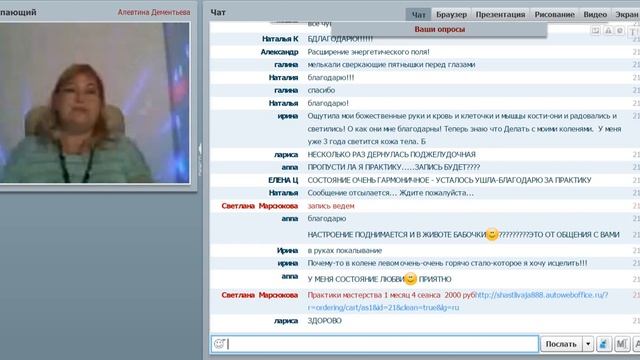Open the Послать dropdown arrow
Screen dimensions: 640x360
(x=588, y=344)
